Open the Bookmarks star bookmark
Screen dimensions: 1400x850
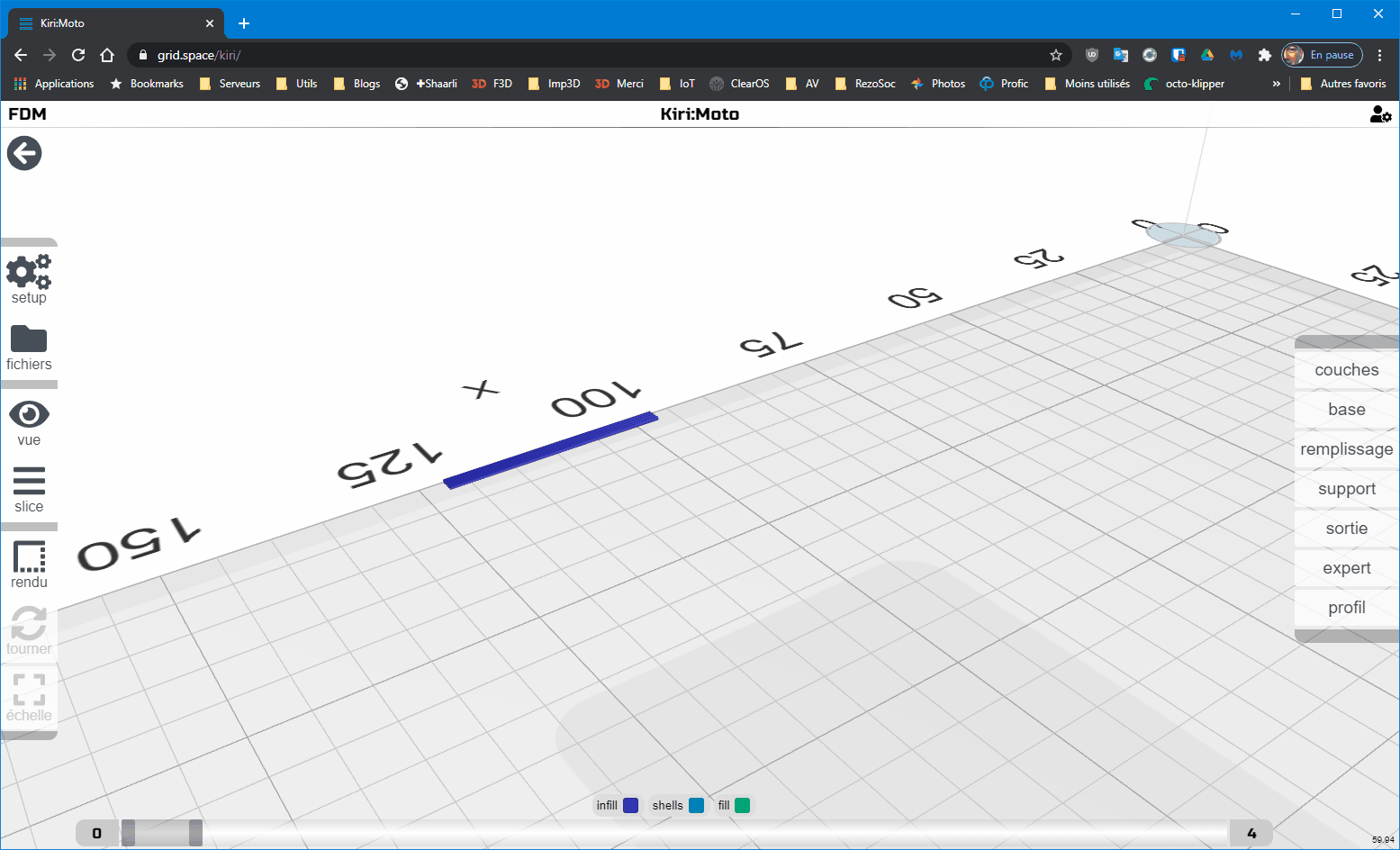(x=147, y=84)
